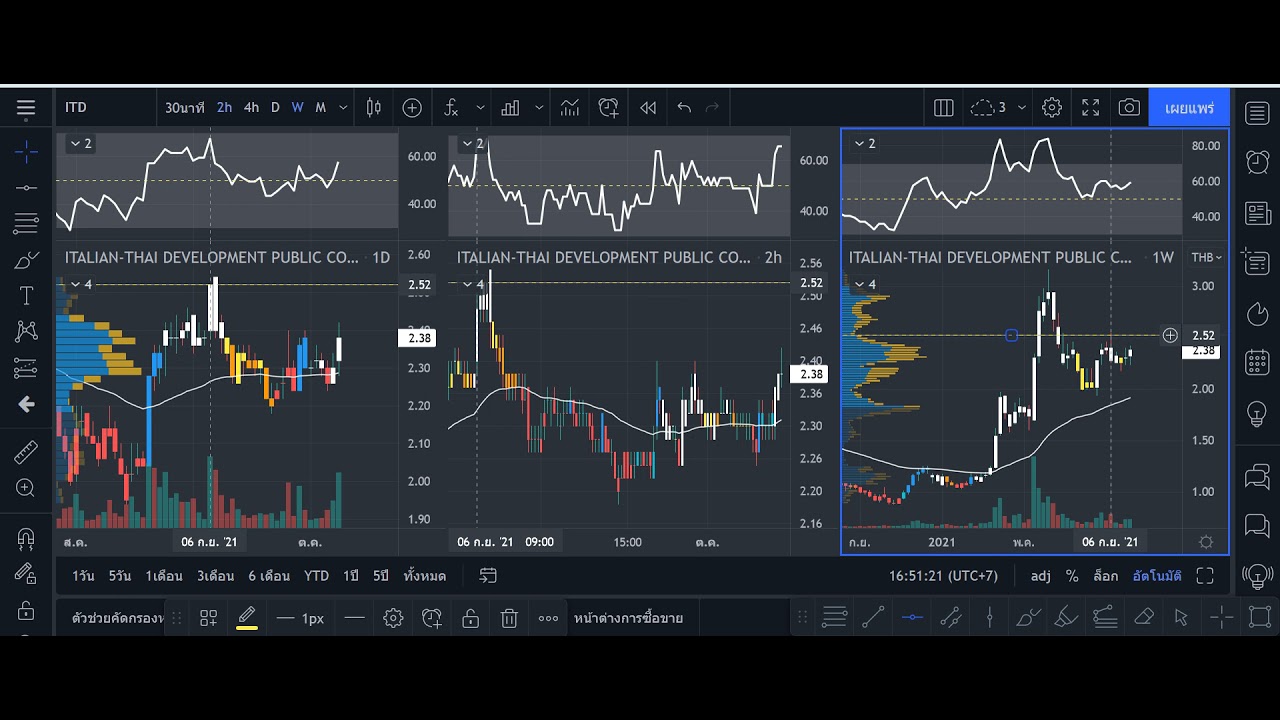Viewport: 1280px width, 720px height.
Task: Toggle stay-in-drawing-mode pencil lock
Action: tap(26, 574)
